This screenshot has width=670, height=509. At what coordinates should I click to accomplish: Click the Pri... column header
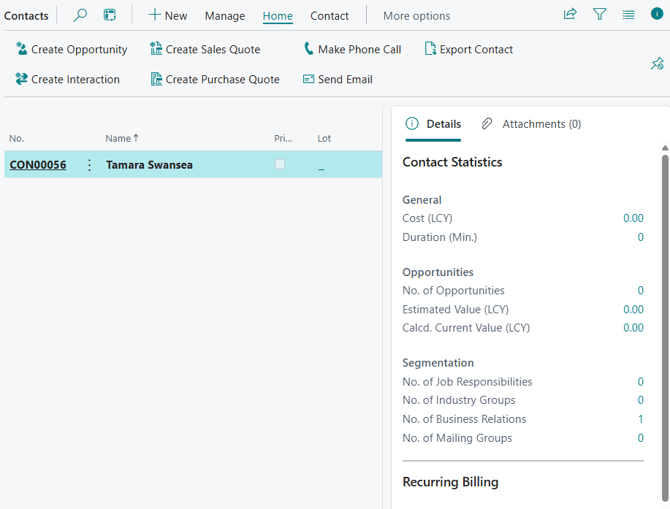click(x=283, y=138)
